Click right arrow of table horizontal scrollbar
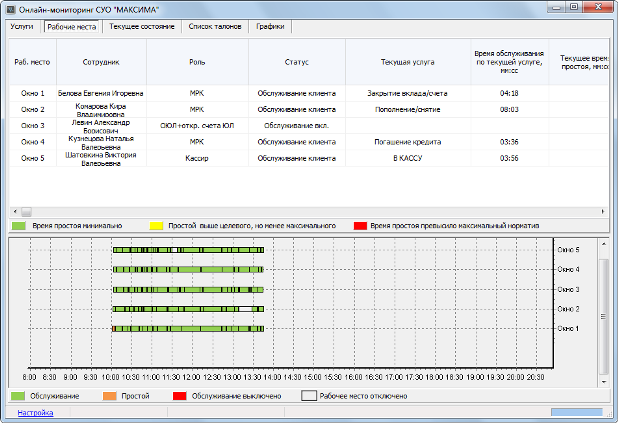Viewport: 618px width, 423px height. point(603,212)
